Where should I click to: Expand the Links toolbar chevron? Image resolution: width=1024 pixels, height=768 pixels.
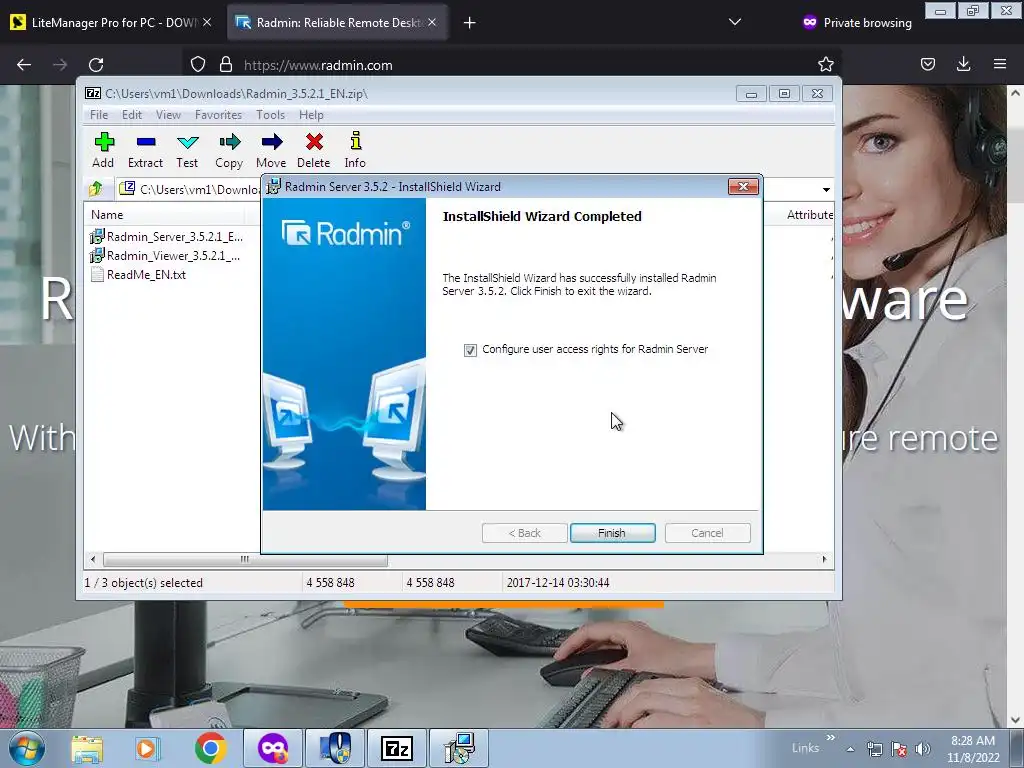(x=830, y=738)
